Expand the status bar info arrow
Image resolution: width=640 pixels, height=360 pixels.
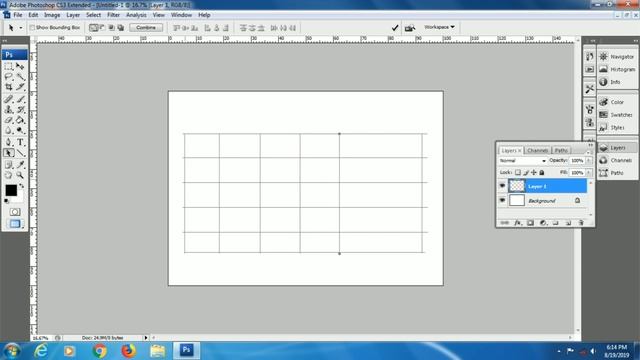pyautogui.click(x=146, y=338)
